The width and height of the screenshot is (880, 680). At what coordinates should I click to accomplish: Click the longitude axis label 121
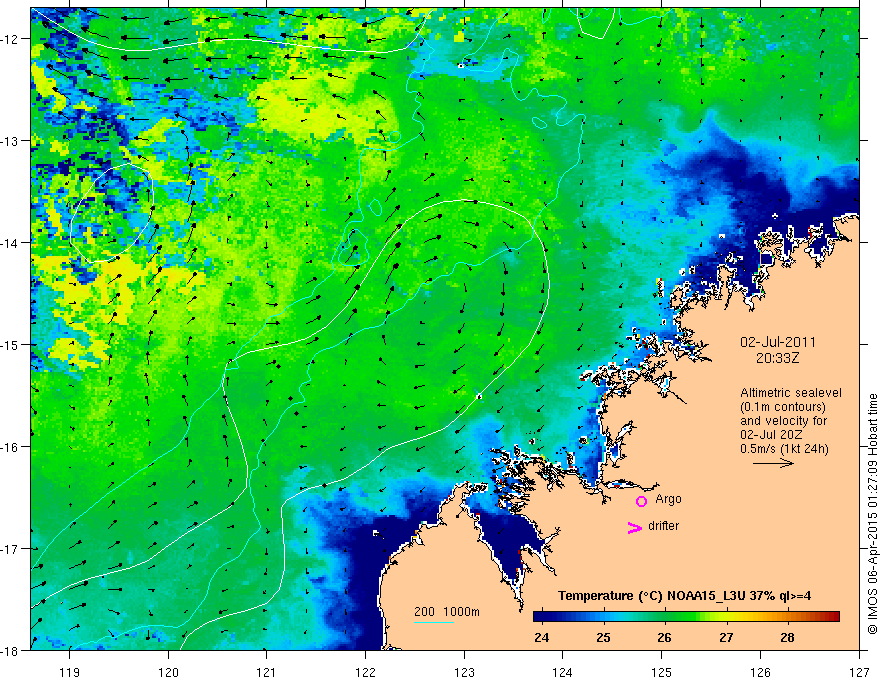click(267, 672)
